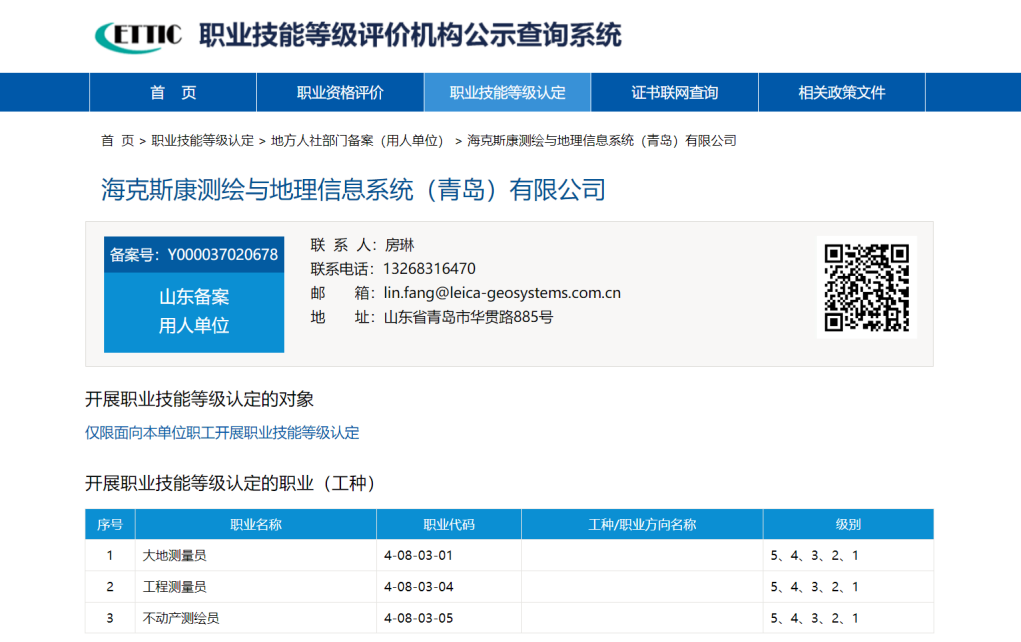Click the 职业名称 column header

click(256, 524)
